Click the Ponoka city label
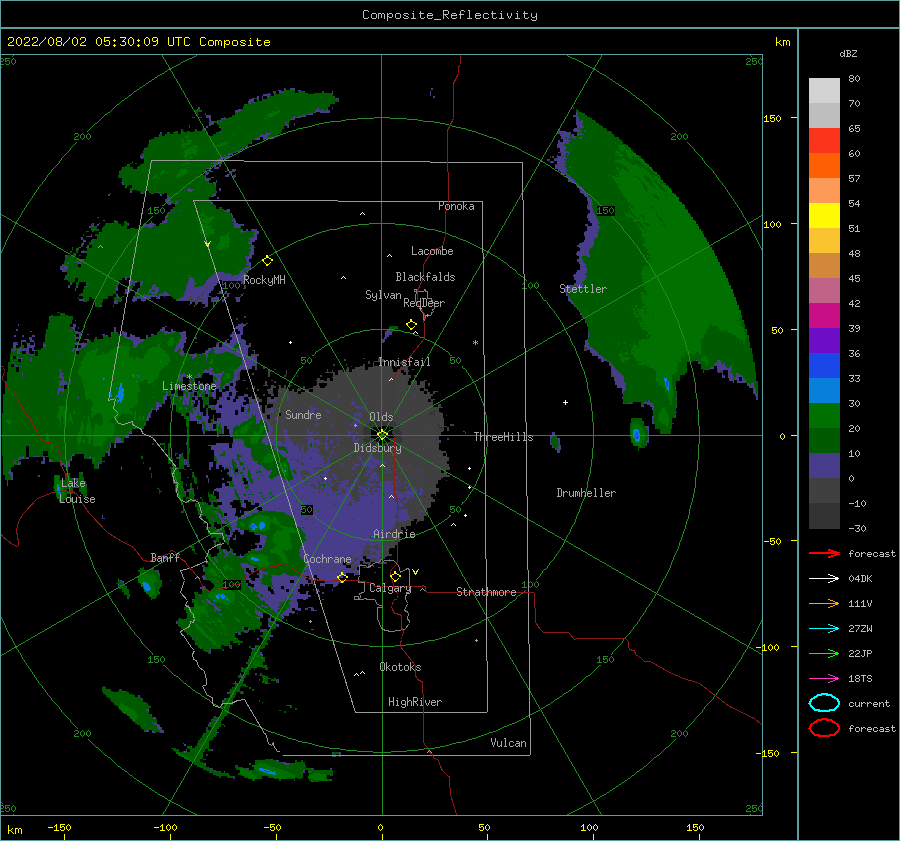Image resolution: width=900 pixels, height=841 pixels. tap(456, 206)
